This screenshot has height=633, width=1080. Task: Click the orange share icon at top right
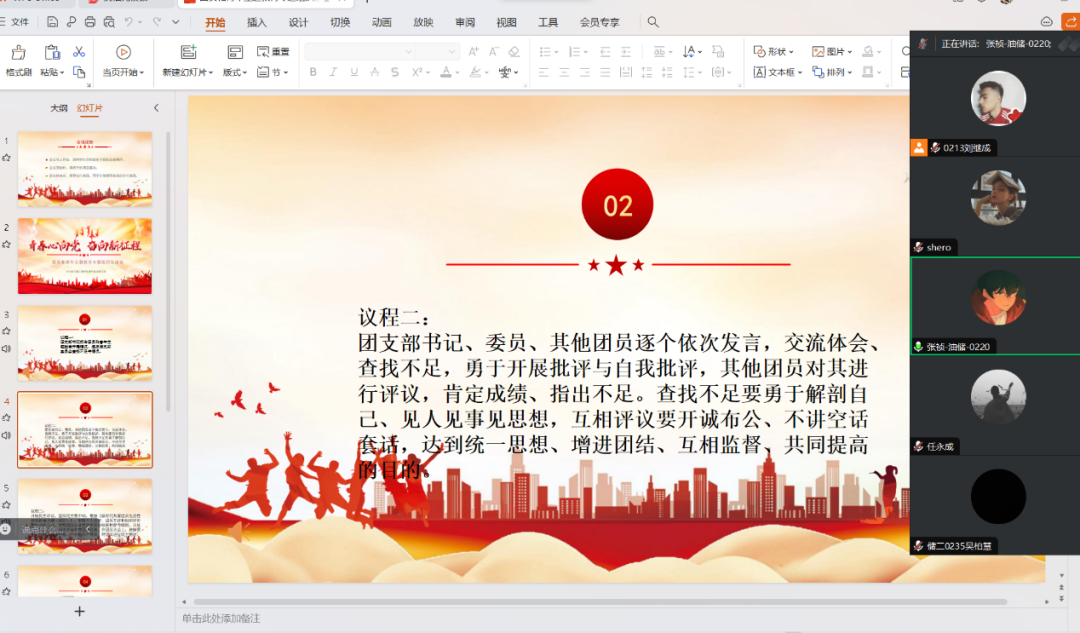[x=1069, y=21]
